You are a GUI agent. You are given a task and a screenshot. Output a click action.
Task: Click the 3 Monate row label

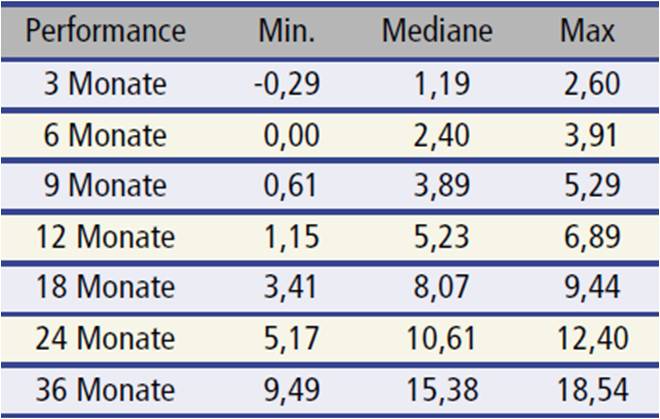[x=105, y=83]
